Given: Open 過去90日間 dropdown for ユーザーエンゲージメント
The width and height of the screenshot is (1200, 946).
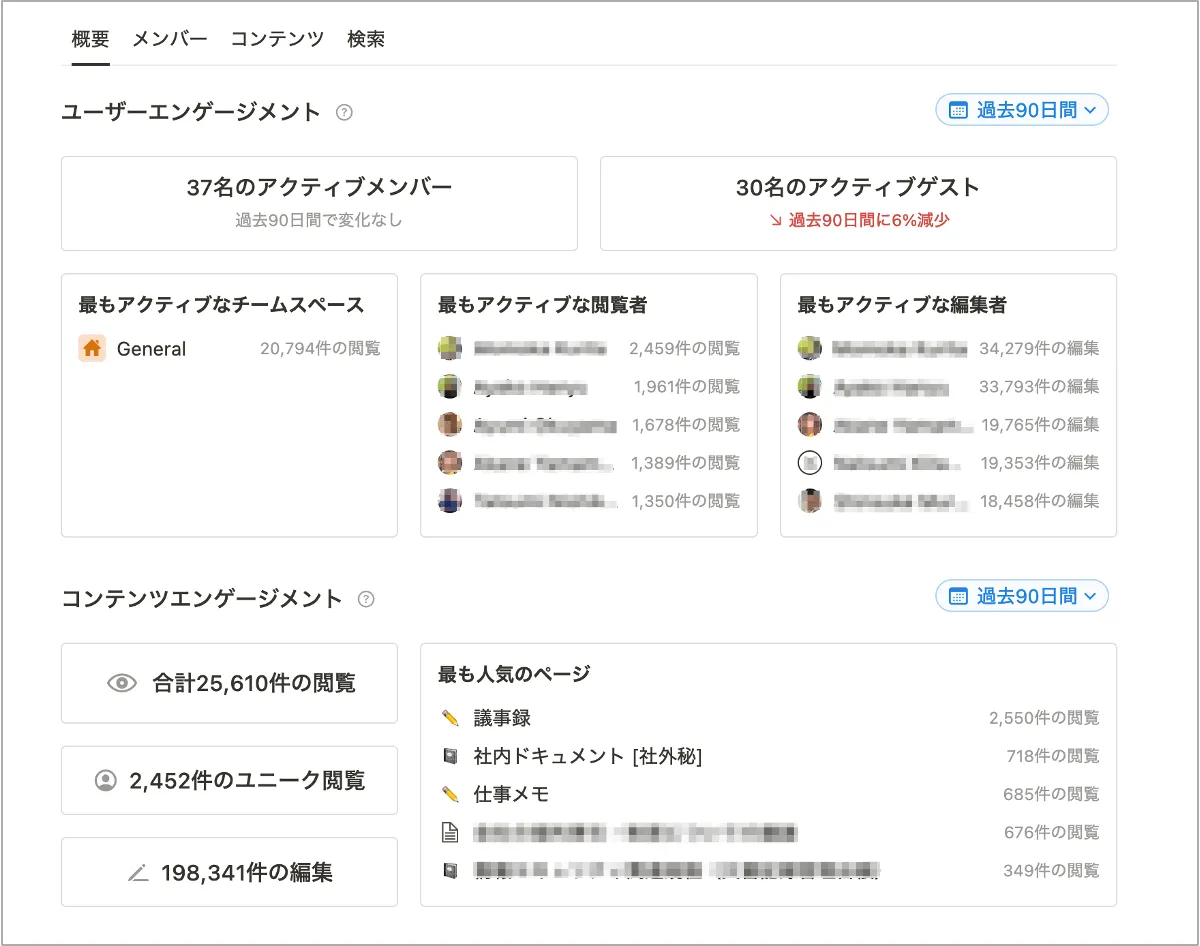Looking at the screenshot, I should 1022,110.
